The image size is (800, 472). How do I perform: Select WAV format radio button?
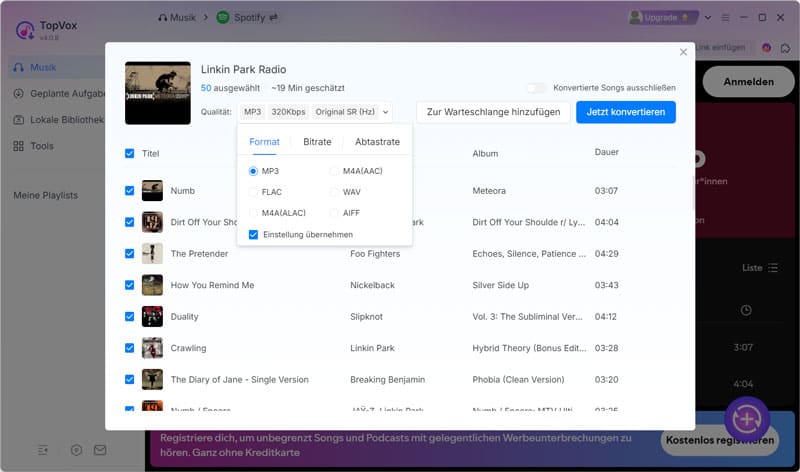click(x=334, y=192)
